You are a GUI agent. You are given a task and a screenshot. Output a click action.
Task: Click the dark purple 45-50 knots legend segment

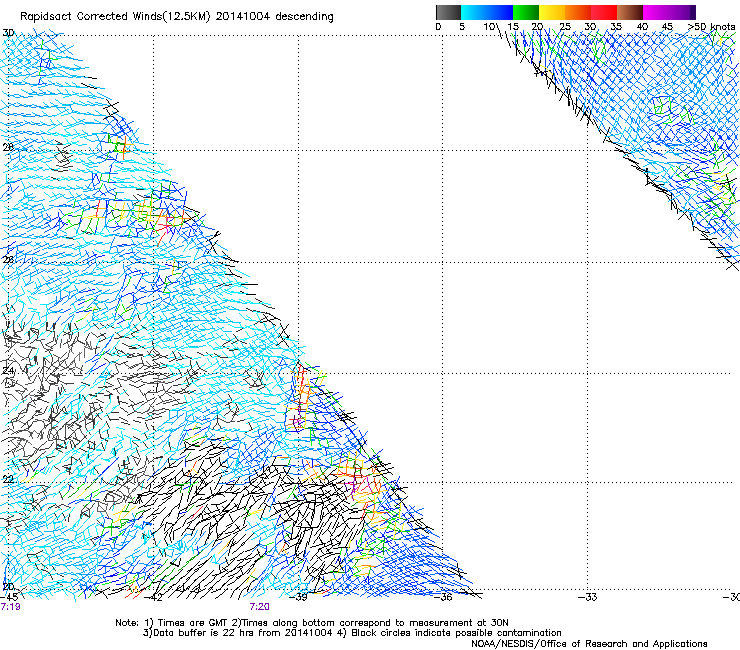[682, 12]
